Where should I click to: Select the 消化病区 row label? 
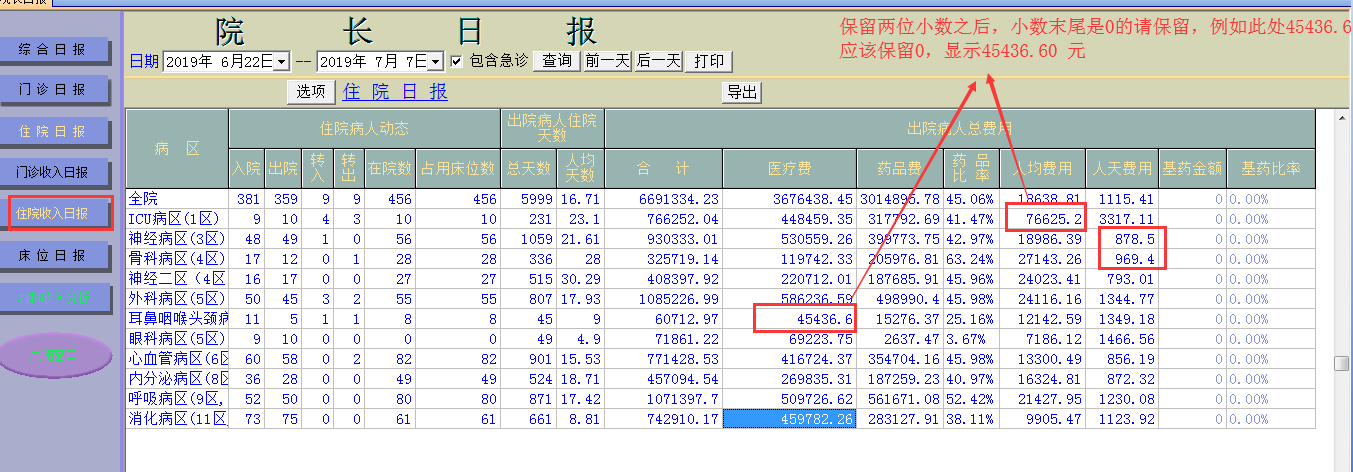[178, 418]
